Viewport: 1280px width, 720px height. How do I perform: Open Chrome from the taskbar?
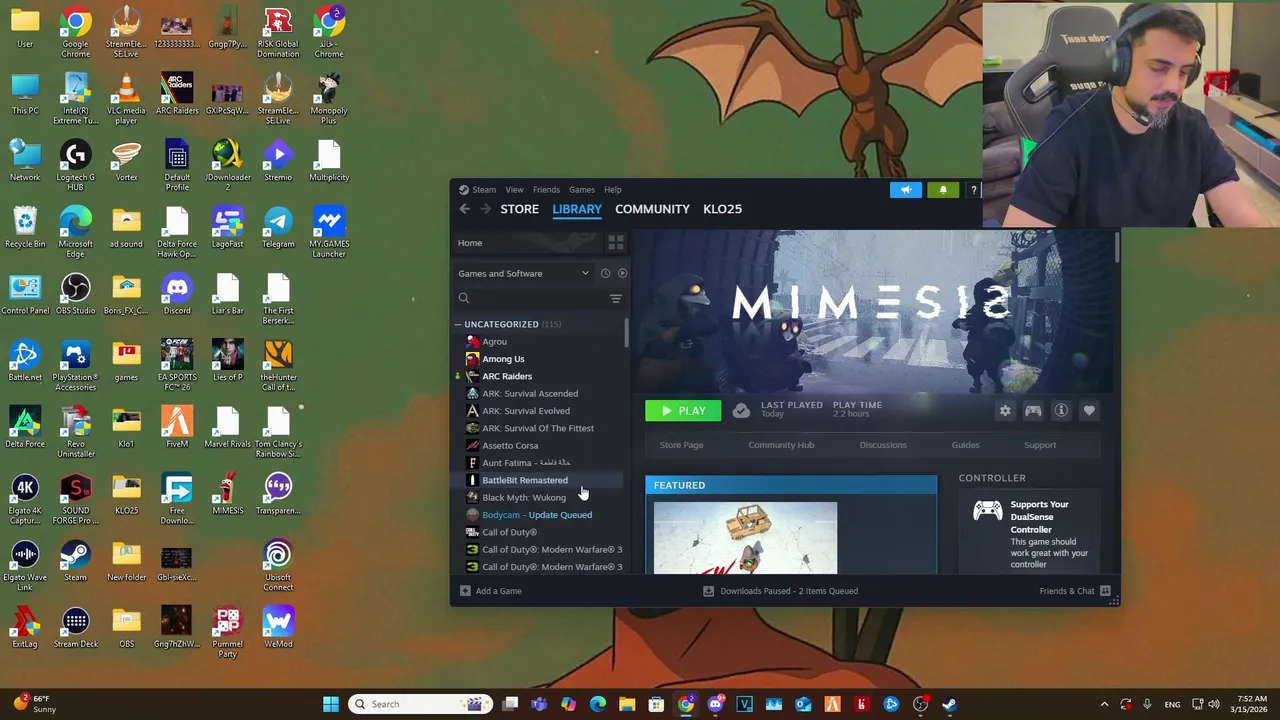click(686, 704)
